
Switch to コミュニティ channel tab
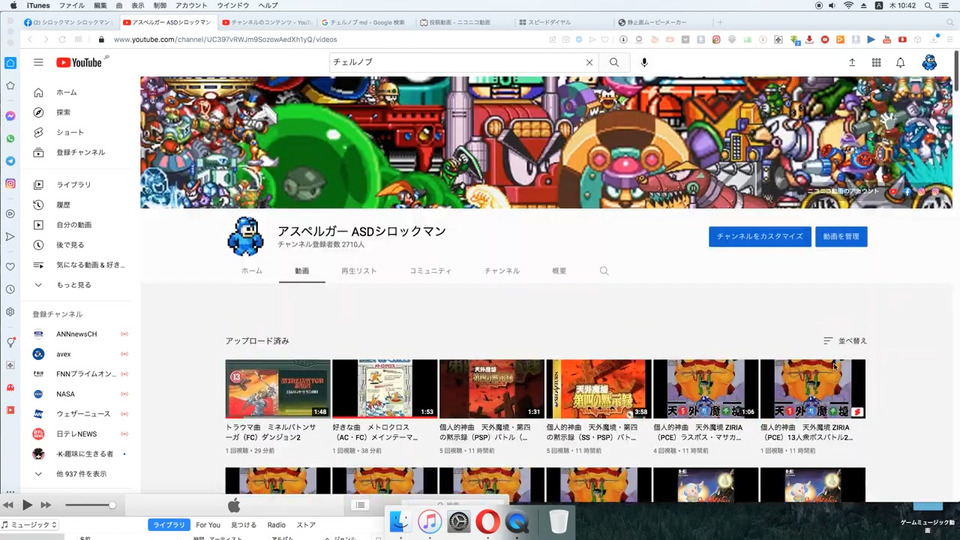coord(430,271)
